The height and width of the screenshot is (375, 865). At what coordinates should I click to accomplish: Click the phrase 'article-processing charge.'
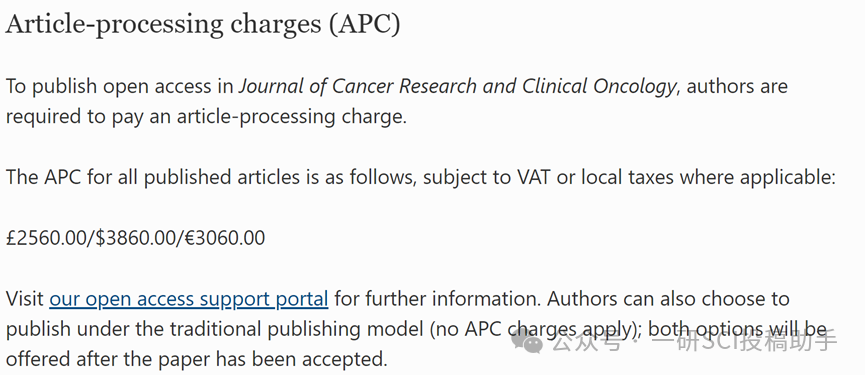point(291,117)
